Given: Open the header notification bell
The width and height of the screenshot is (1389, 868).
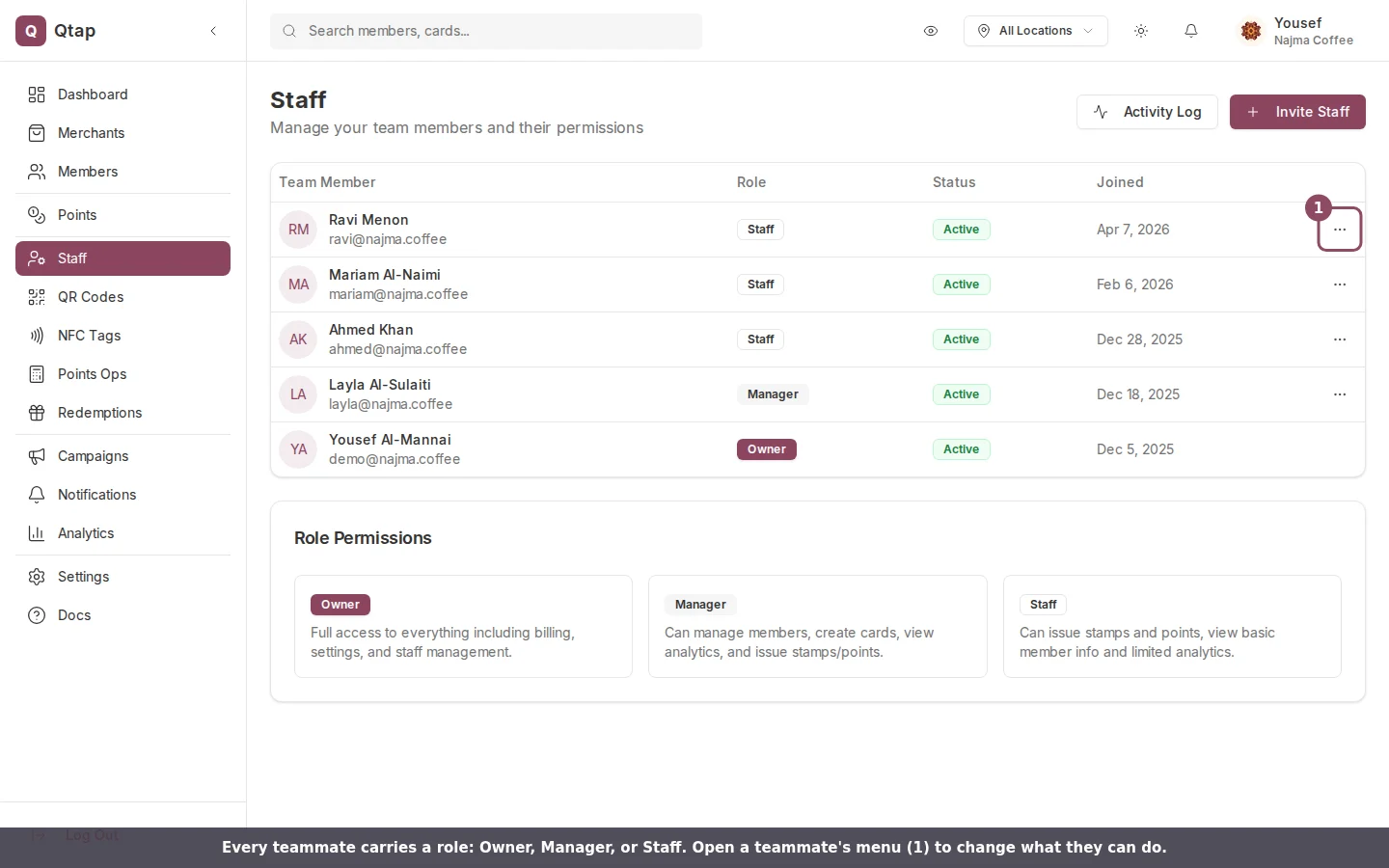Looking at the screenshot, I should (x=1191, y=31).
